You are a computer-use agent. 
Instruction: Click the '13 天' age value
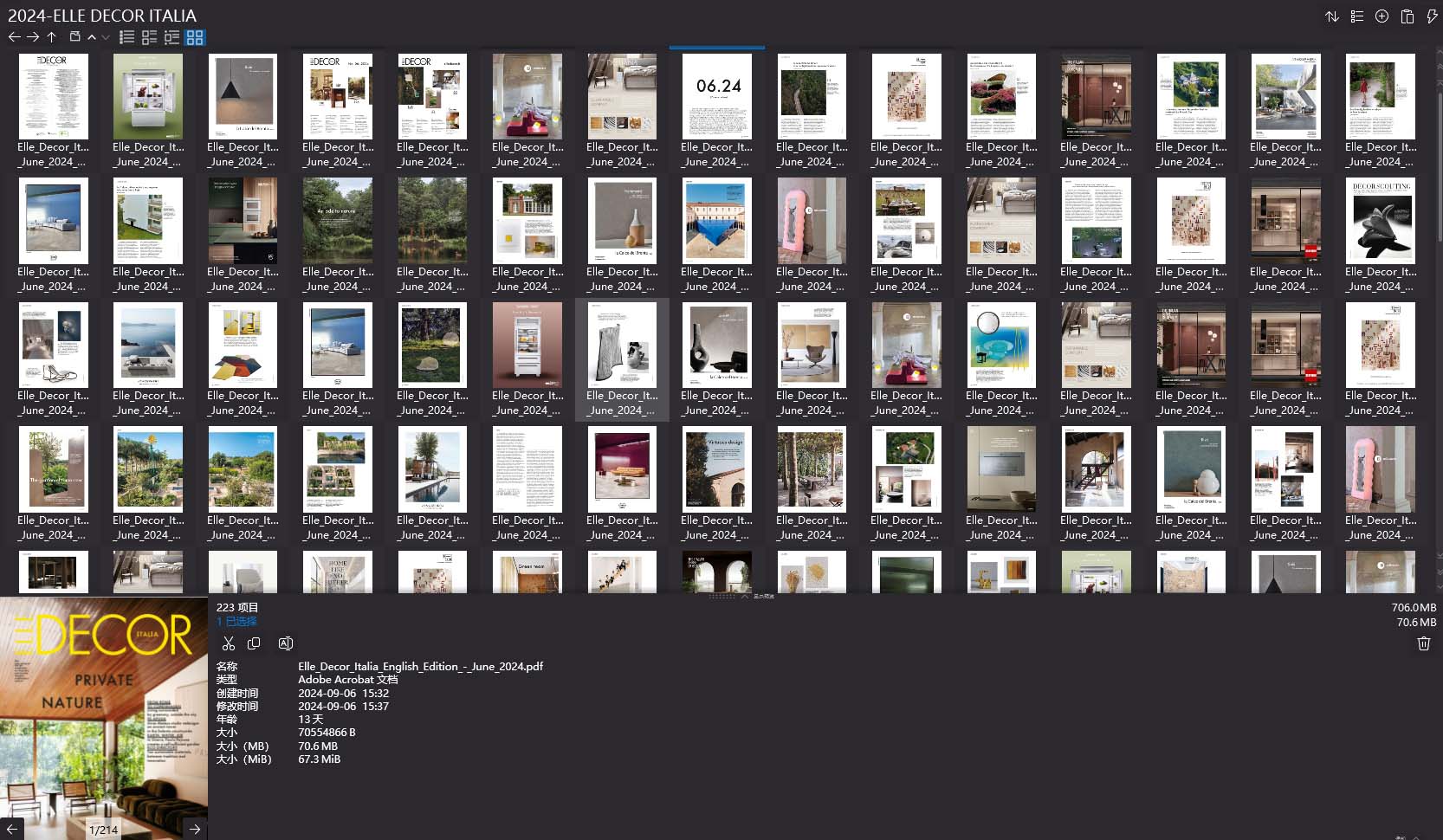[310, 719]
